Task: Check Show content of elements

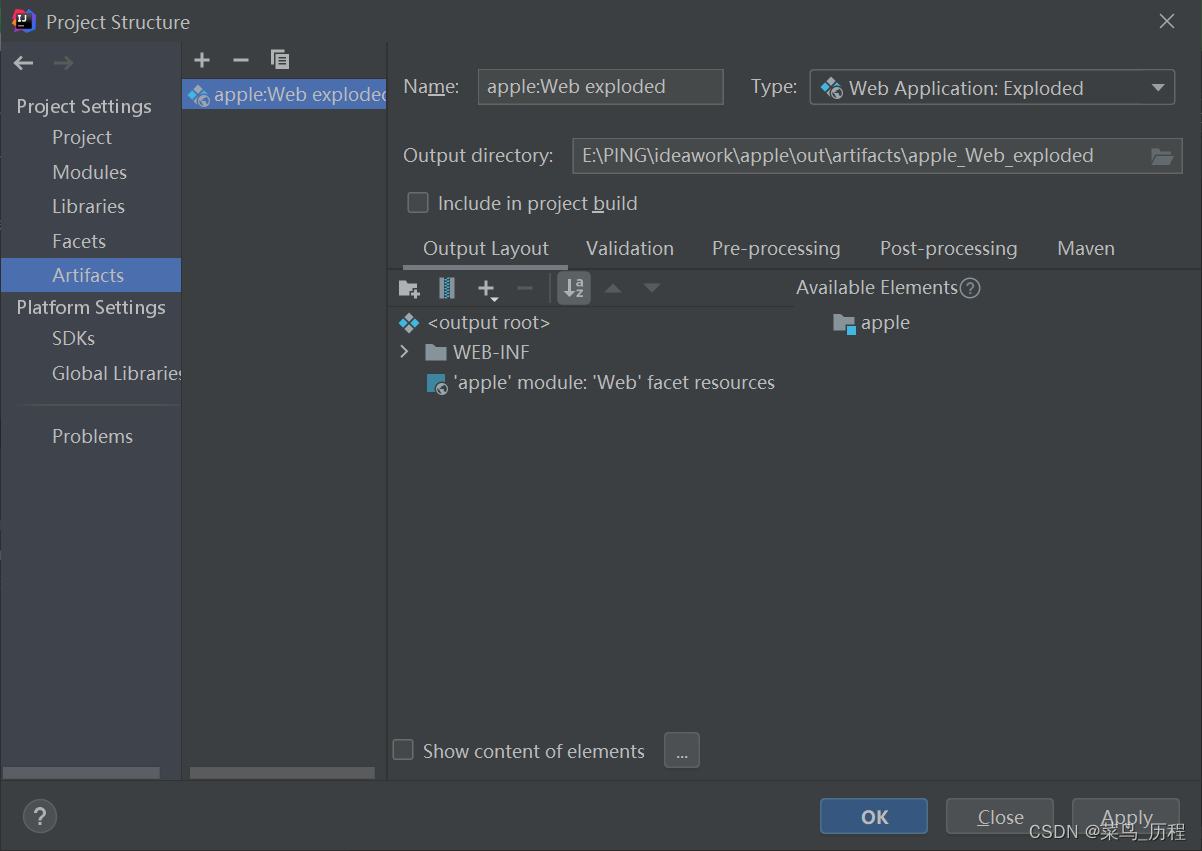Action: (403, 750)
